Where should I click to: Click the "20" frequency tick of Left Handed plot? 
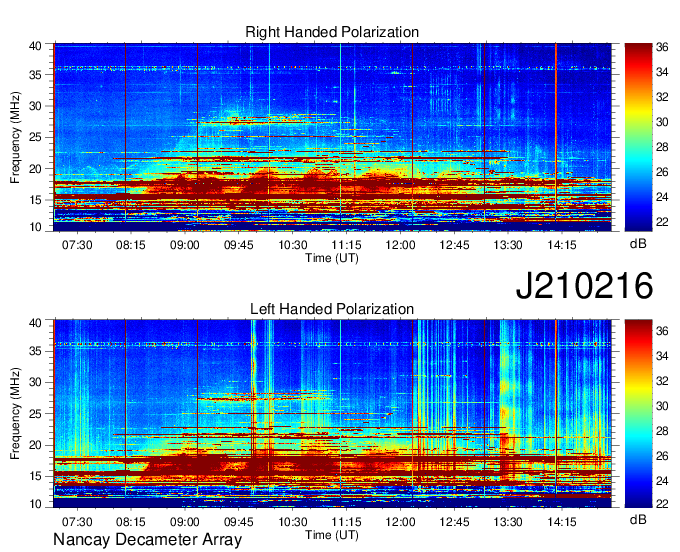36,445
